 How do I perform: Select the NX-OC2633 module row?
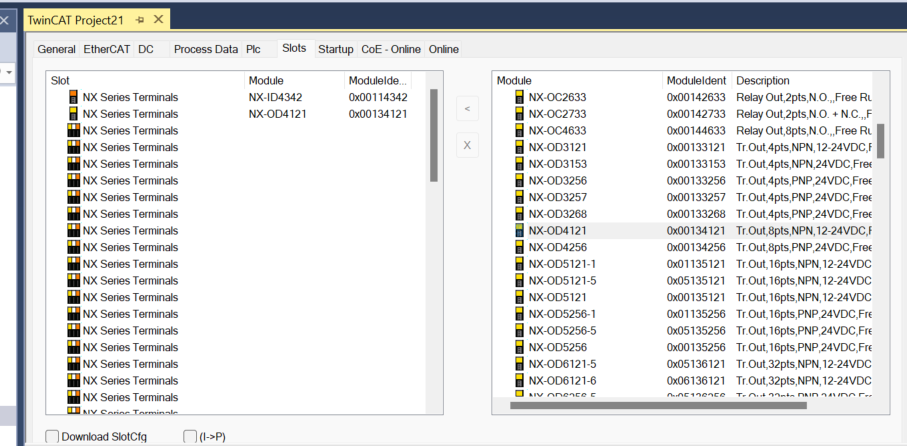point(683,97)
